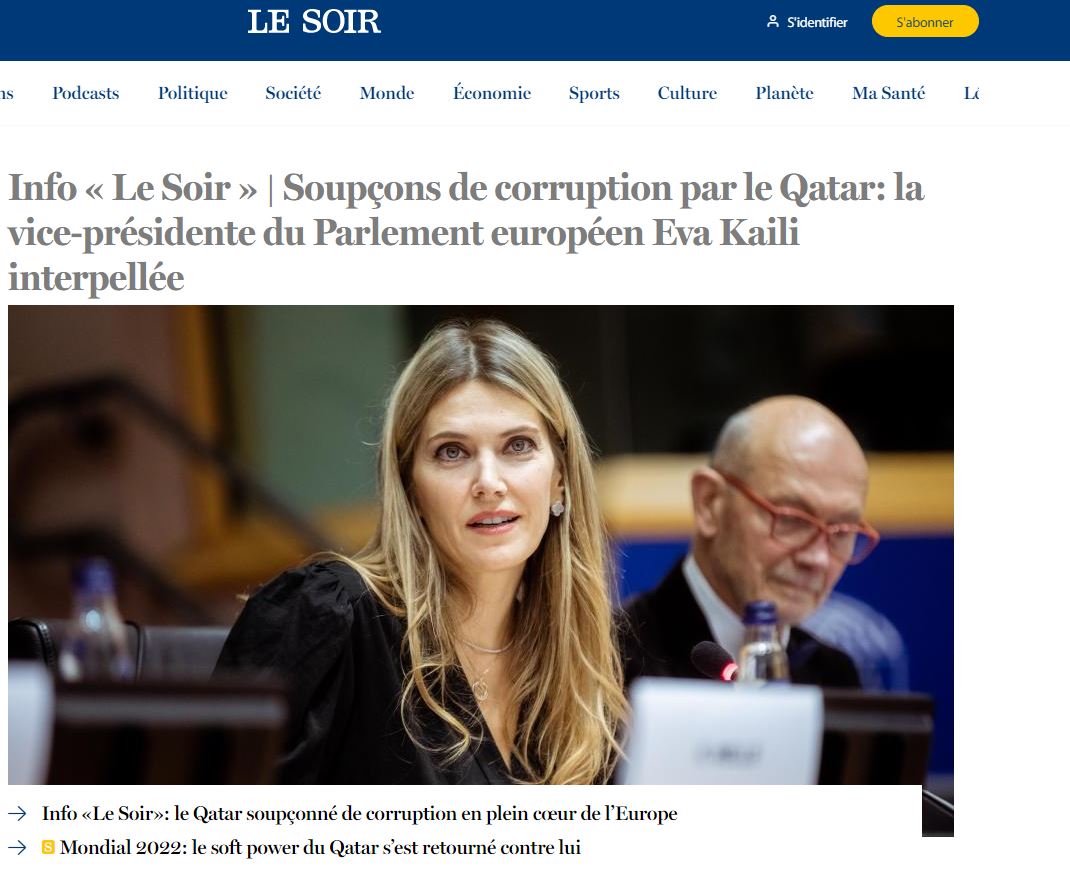Go to Culture section
The width and height of the screenshot is (1070, 884).
click(x=687, y=93)
